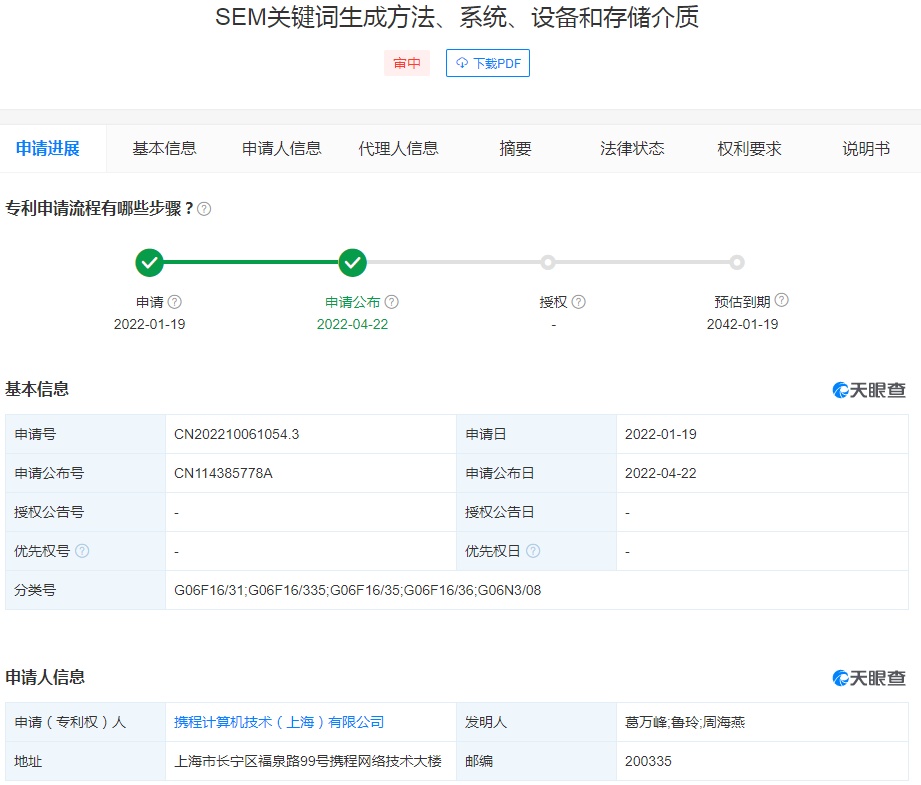Click the 发明人 label cell
The image size is (921, 785).
click(536, 722)
